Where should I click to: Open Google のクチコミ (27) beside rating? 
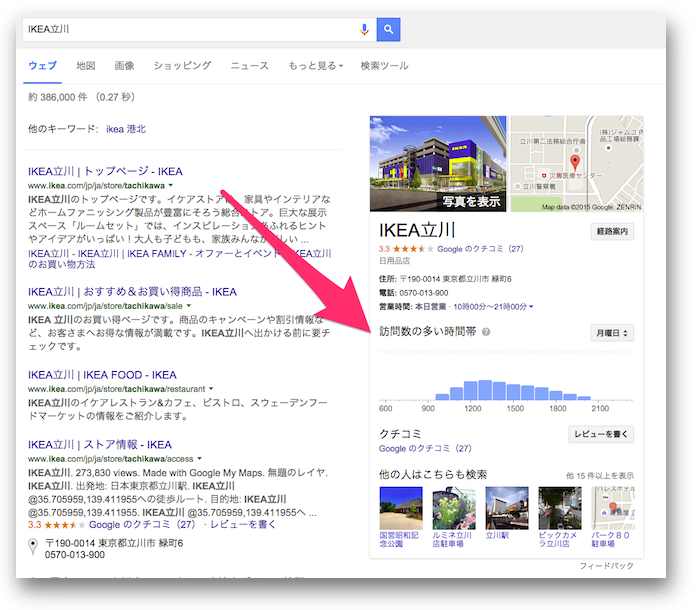480,249
